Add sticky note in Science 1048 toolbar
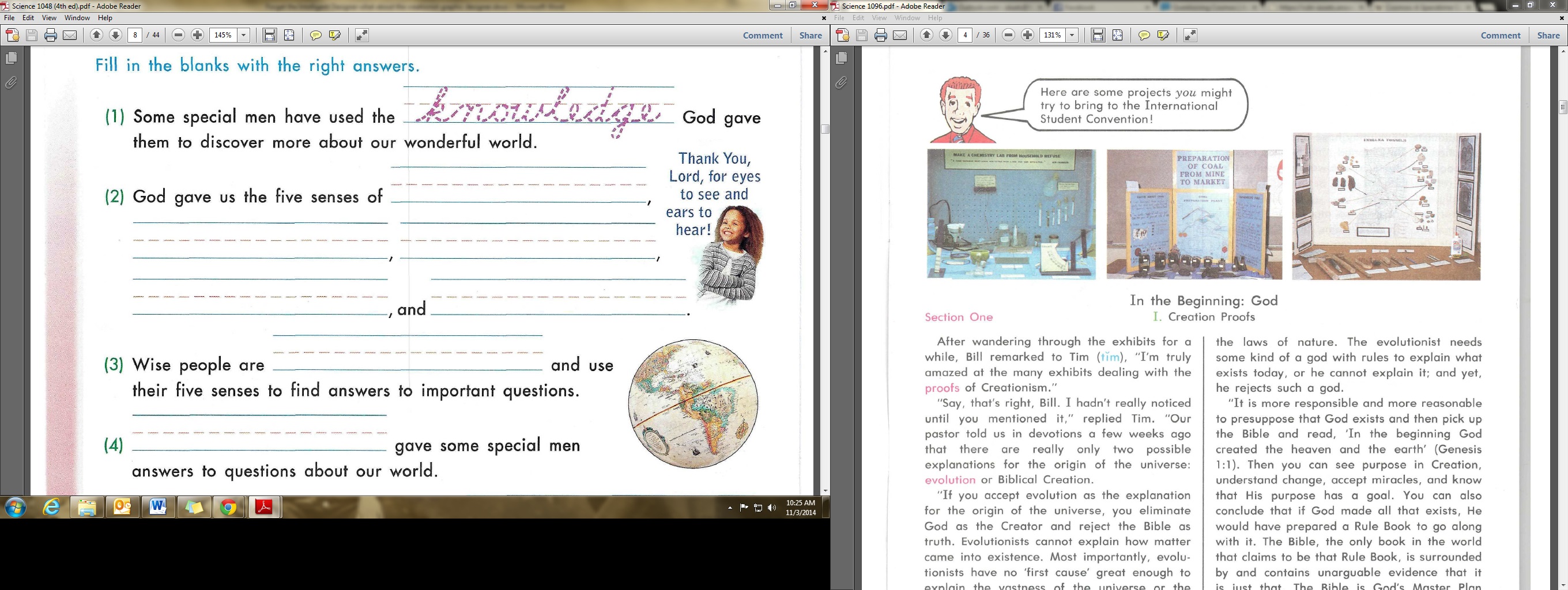 click(315, 35)
